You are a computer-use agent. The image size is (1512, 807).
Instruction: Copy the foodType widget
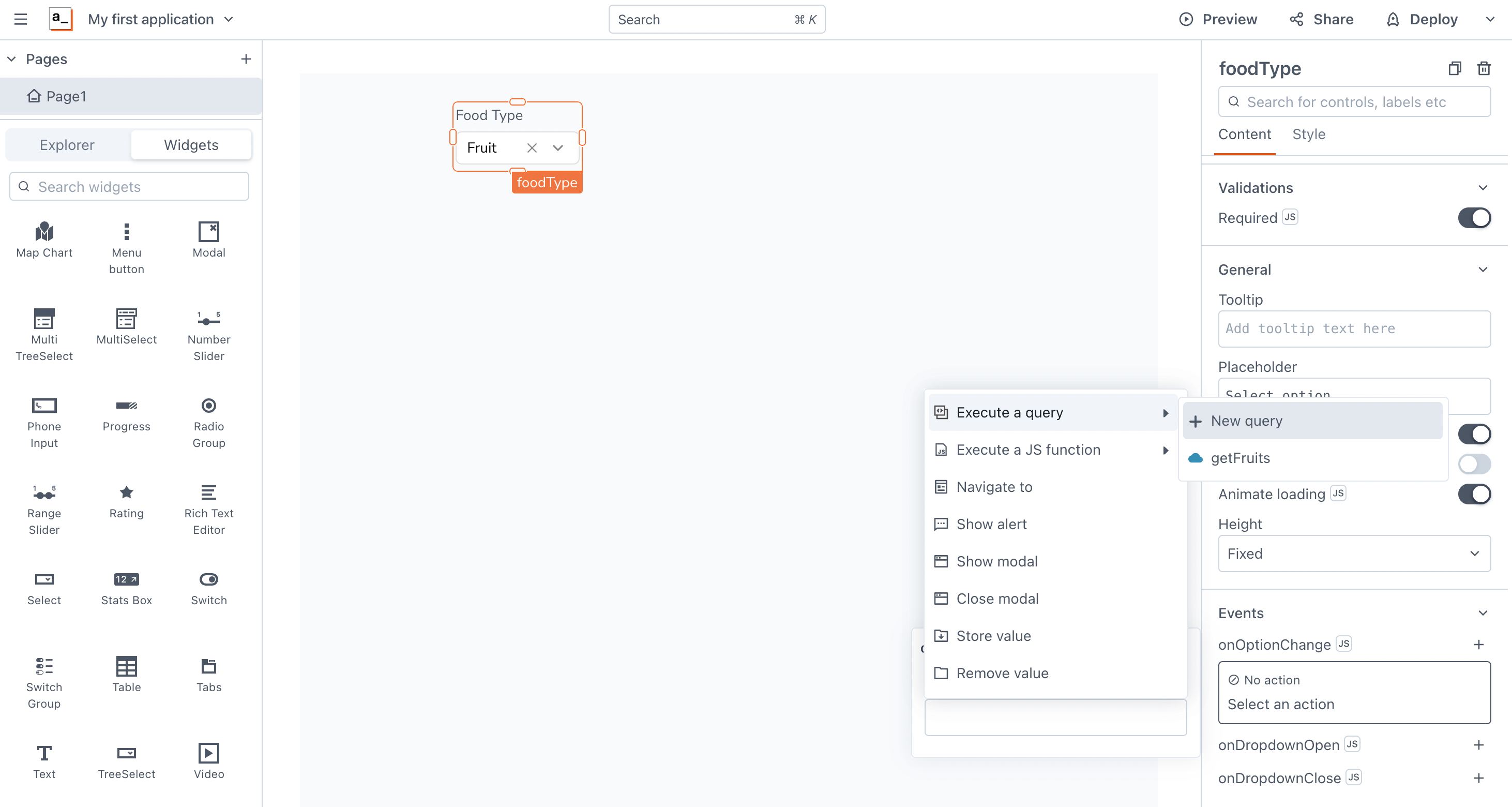point(1455,68)
